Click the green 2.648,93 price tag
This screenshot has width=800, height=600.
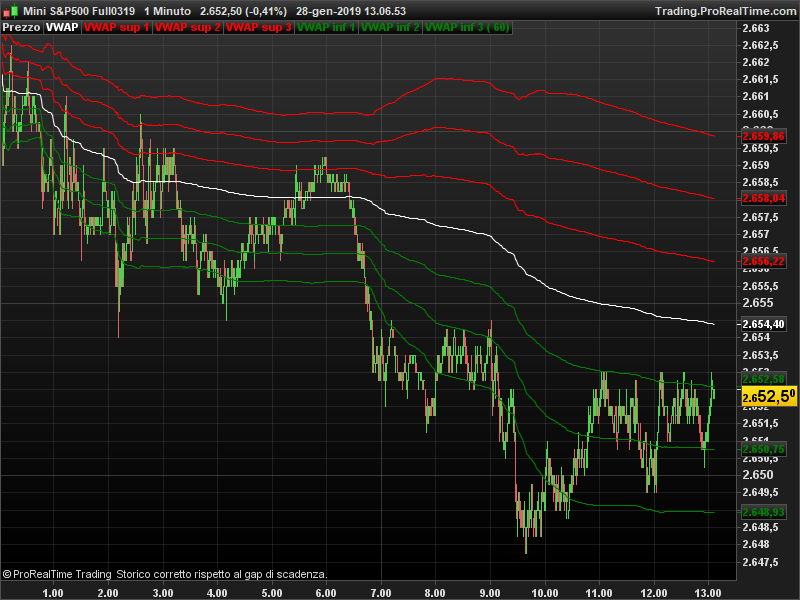(x=763, y=512)
